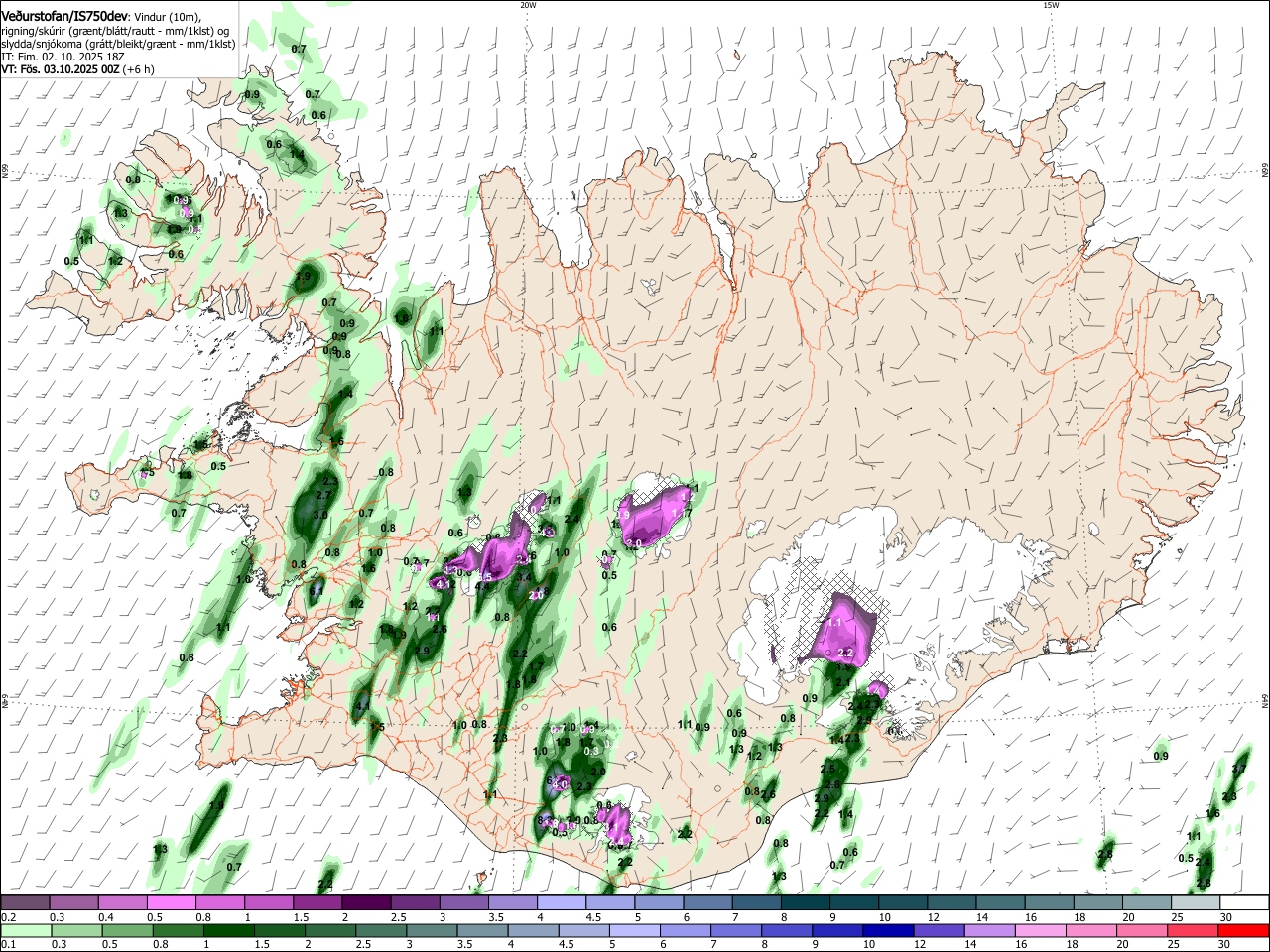The width and height of the screenshot is (1270, 952).
Task: Pick the red-pink rain swatch between 25 and 30
Action: coord(1193,931)
